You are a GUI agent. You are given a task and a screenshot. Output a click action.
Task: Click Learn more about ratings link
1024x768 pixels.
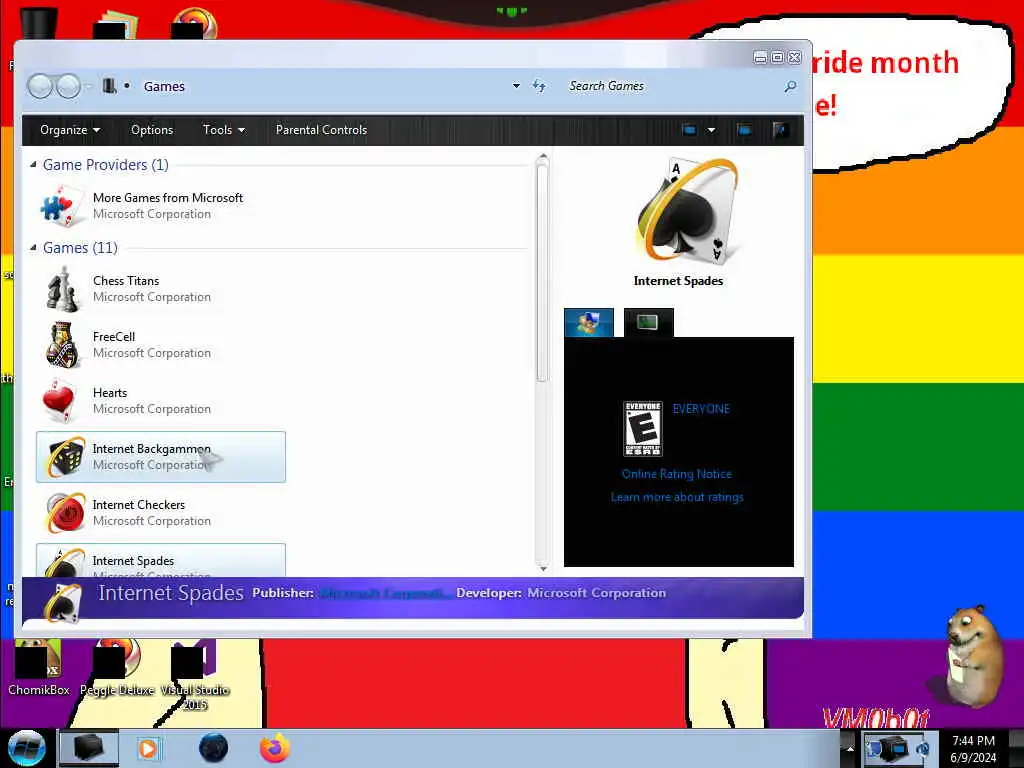click(677, 497)
